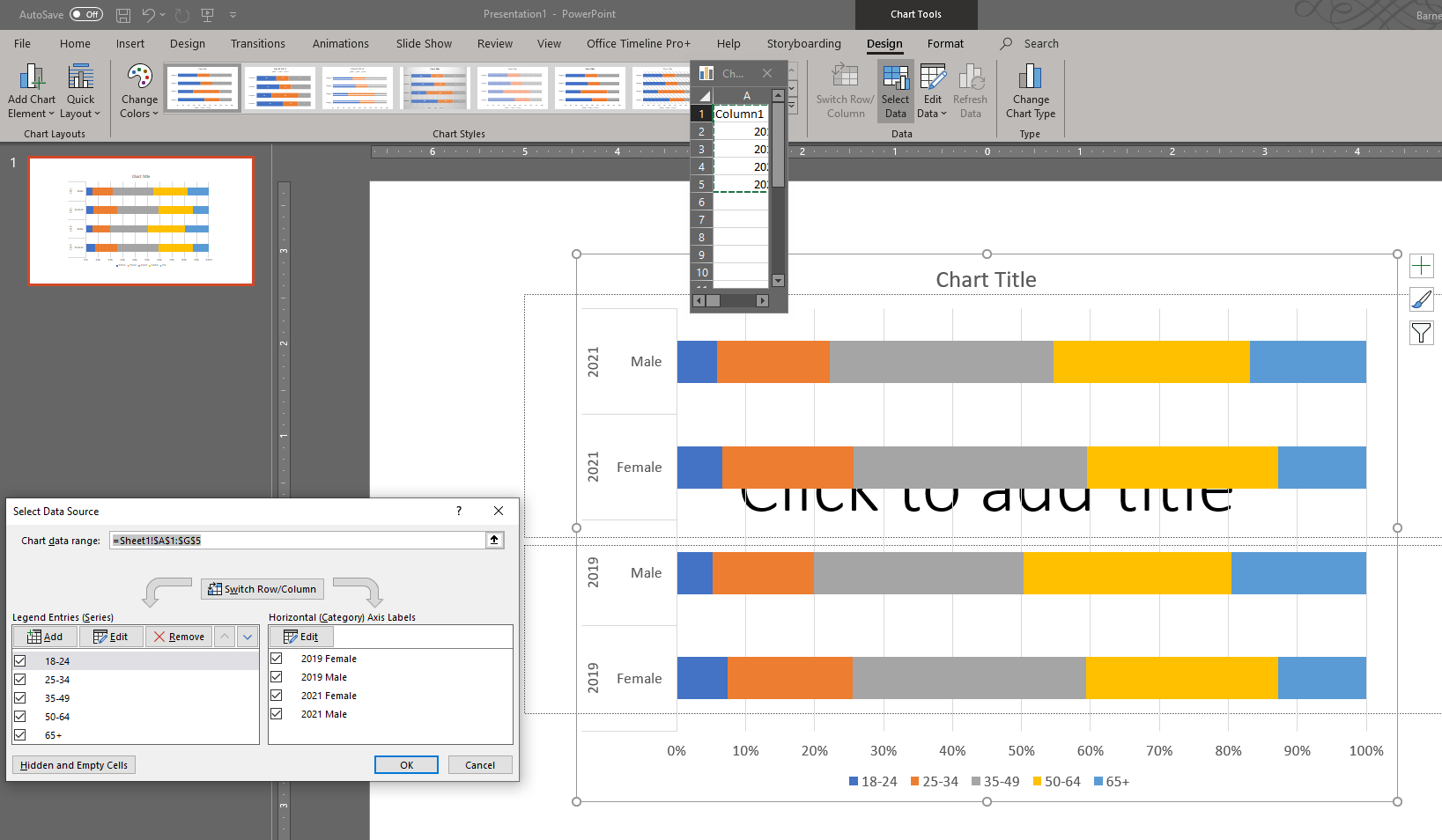Click the Chart Title text
The width and height of the screenshot is (1442, 840).
coord(986,280)
